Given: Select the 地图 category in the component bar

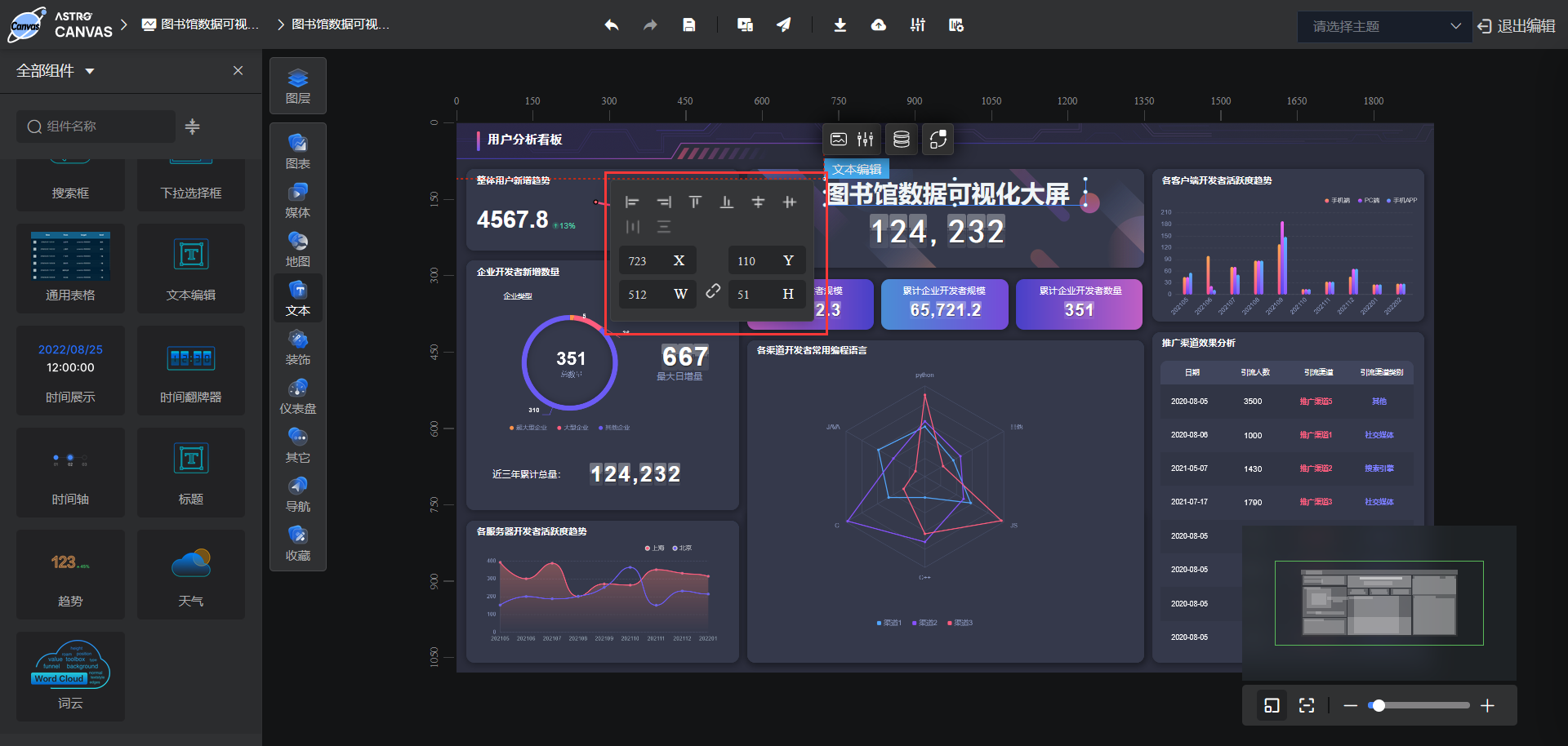Looking at the screenshot, I should [297, 249].
